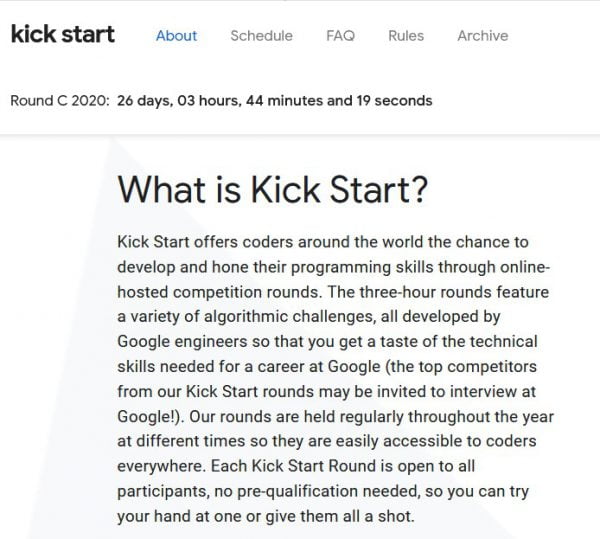Click the "What is Kick Start?" heading
This screenshot has width=600, height=539.
[273, 190]
